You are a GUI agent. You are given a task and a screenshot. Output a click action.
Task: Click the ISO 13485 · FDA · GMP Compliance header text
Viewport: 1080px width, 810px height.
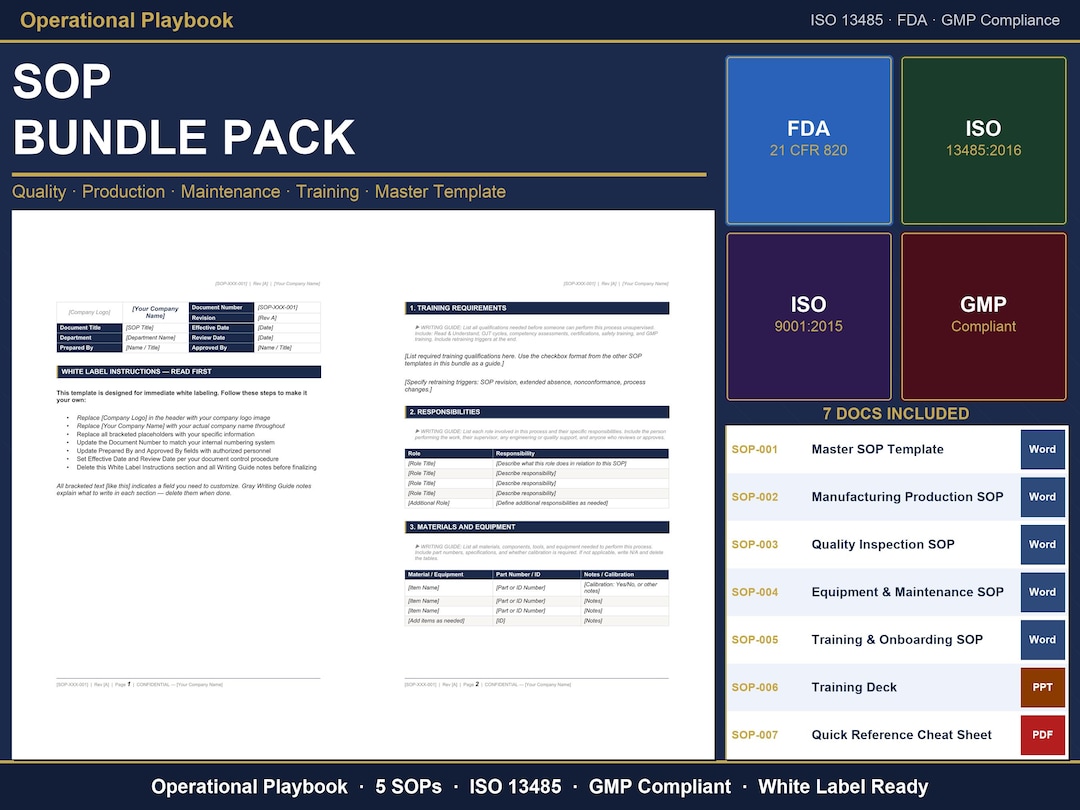(x=935, y=20)
